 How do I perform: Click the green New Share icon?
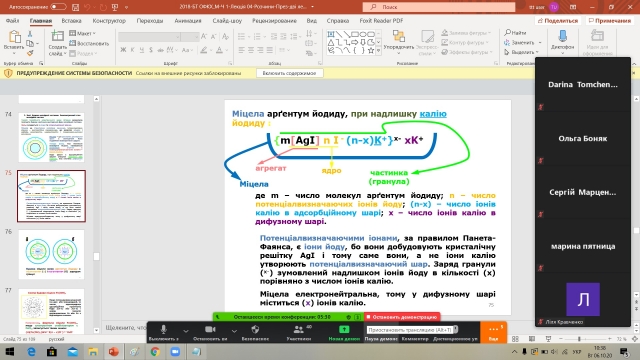coord(344,329)
